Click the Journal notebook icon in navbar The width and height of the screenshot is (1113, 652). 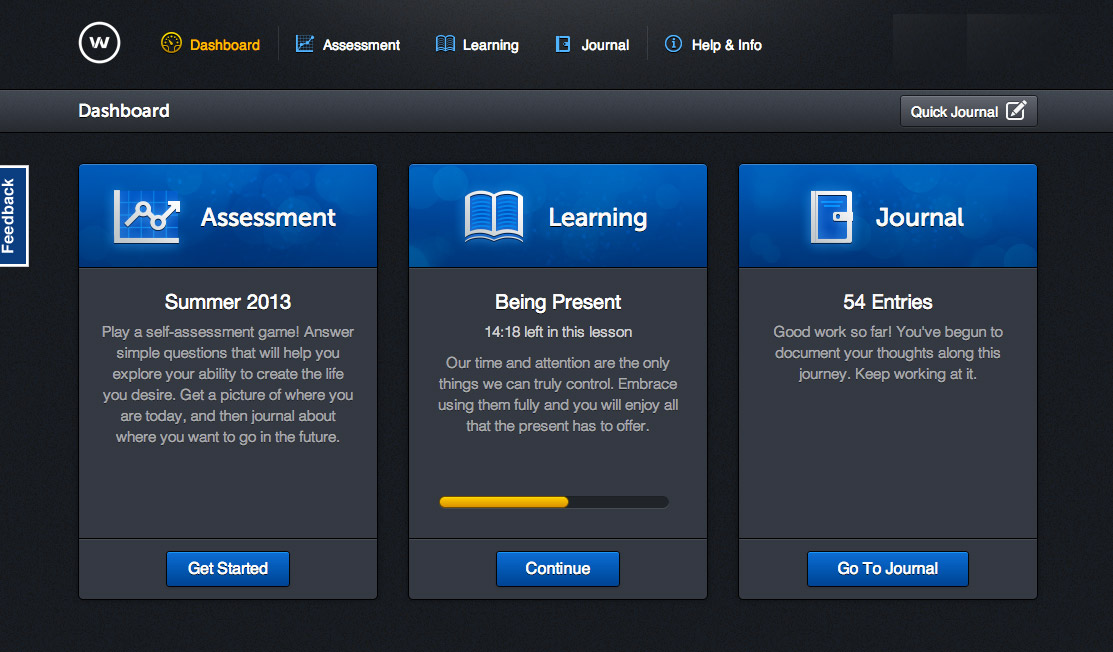pos(563,44)
